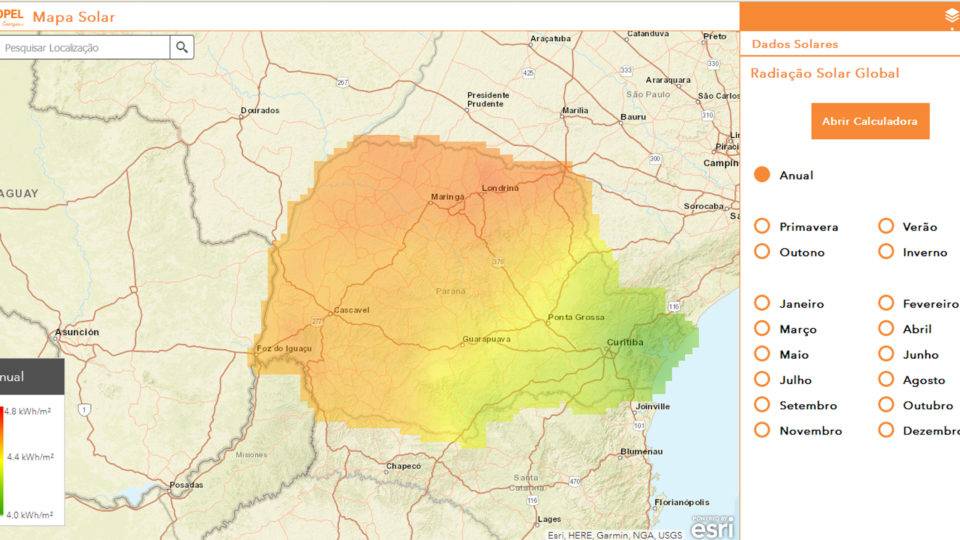Click Asunción on the map
This screenshot has height=540, width=960.
tap(77, 332)
